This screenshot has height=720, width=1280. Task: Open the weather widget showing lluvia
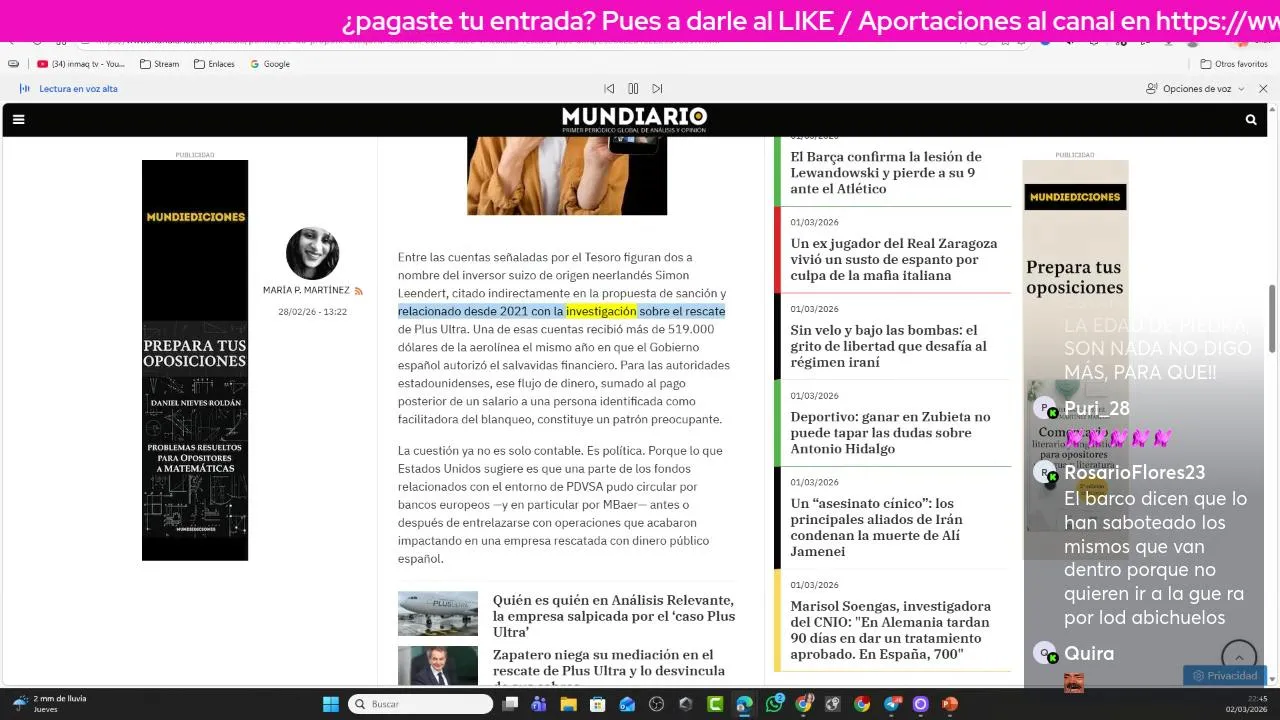point(48,704)
